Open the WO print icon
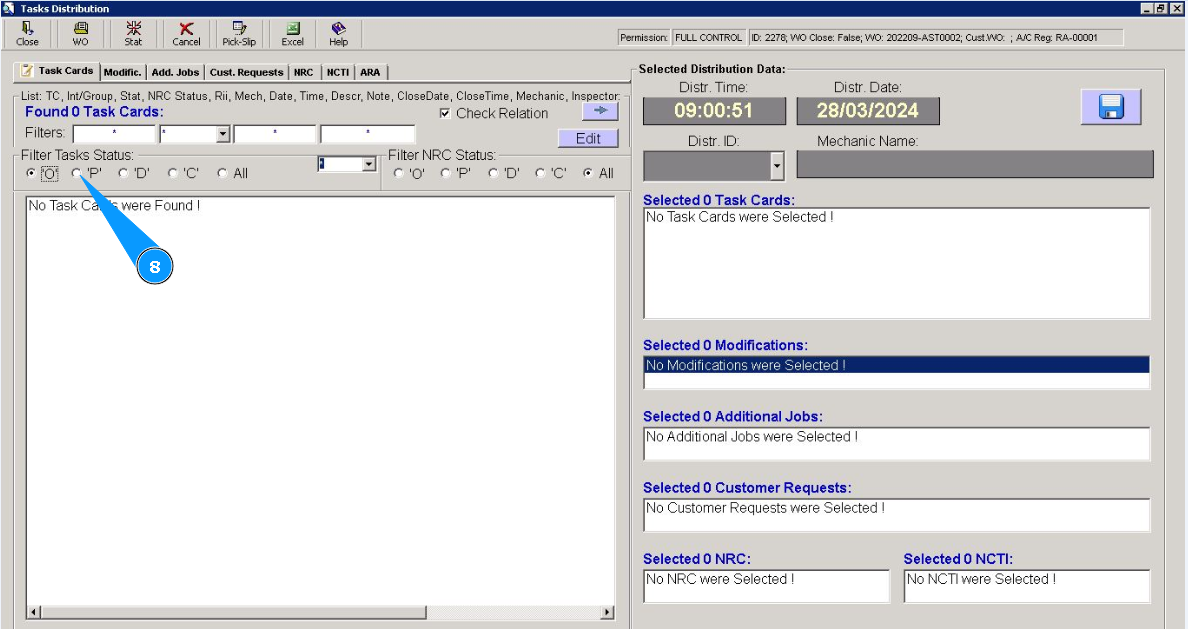Screen dimensions: 1188x629 coord(80,33)
